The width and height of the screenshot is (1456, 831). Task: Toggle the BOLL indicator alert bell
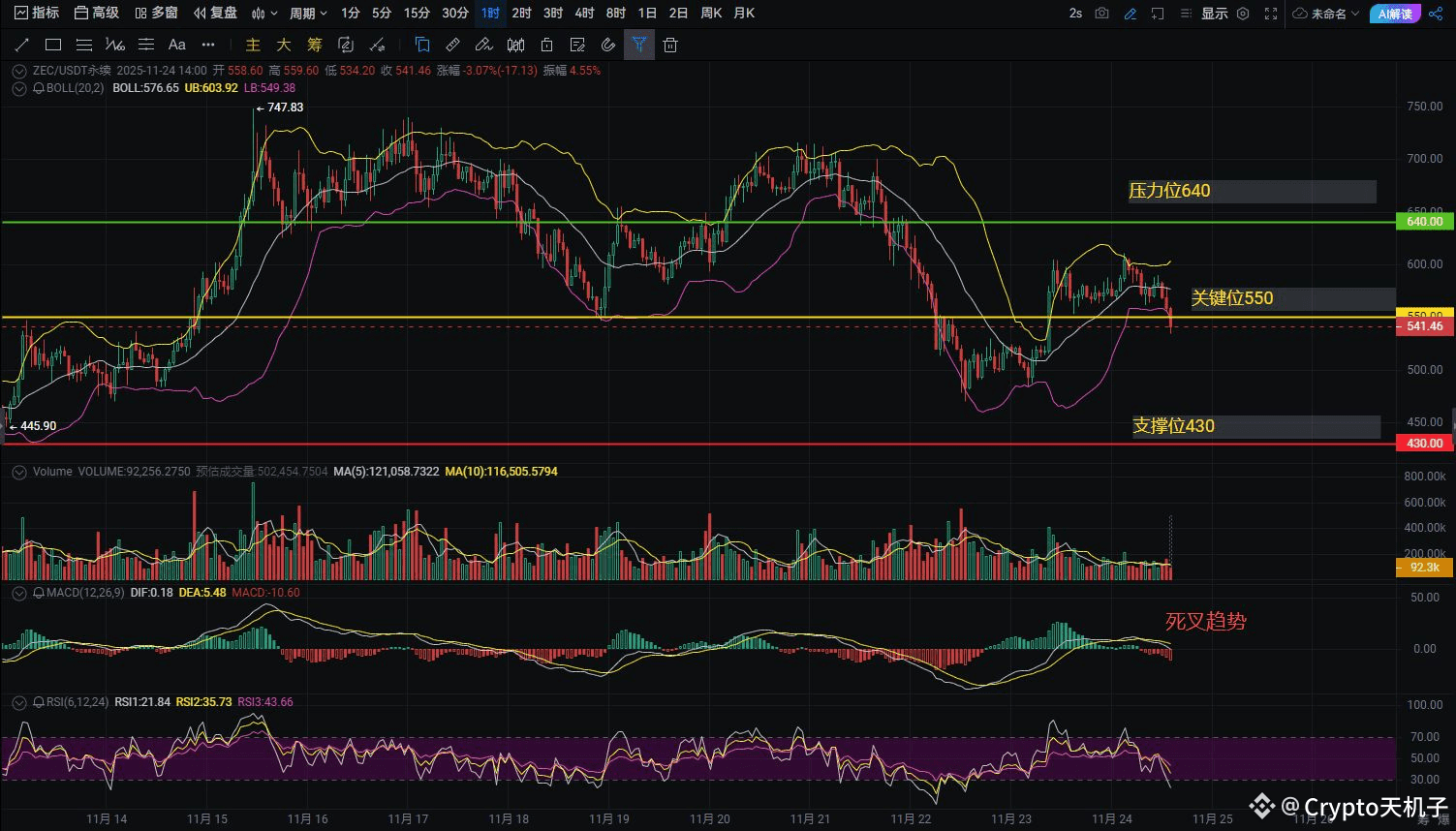point(39,88)
